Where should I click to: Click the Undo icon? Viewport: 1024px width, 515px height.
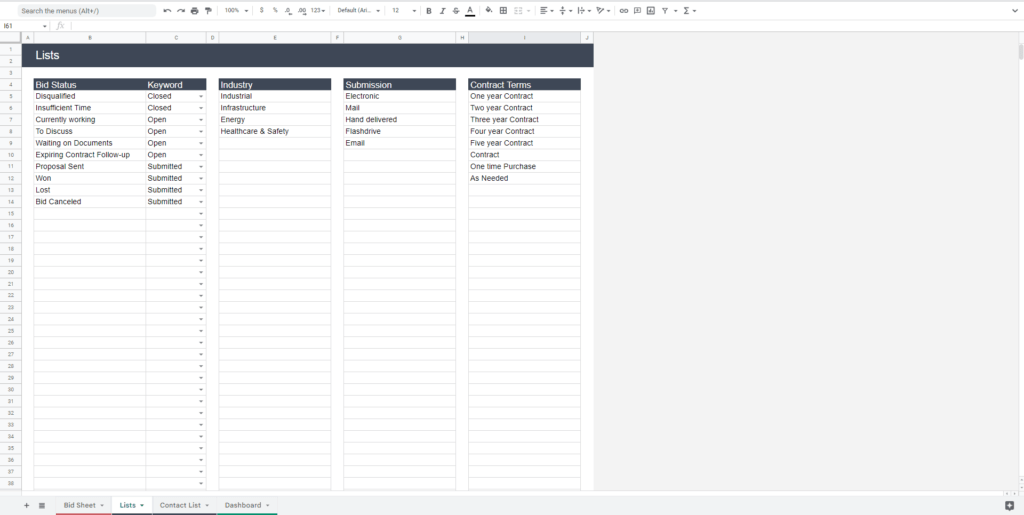[x=168, y=11]
